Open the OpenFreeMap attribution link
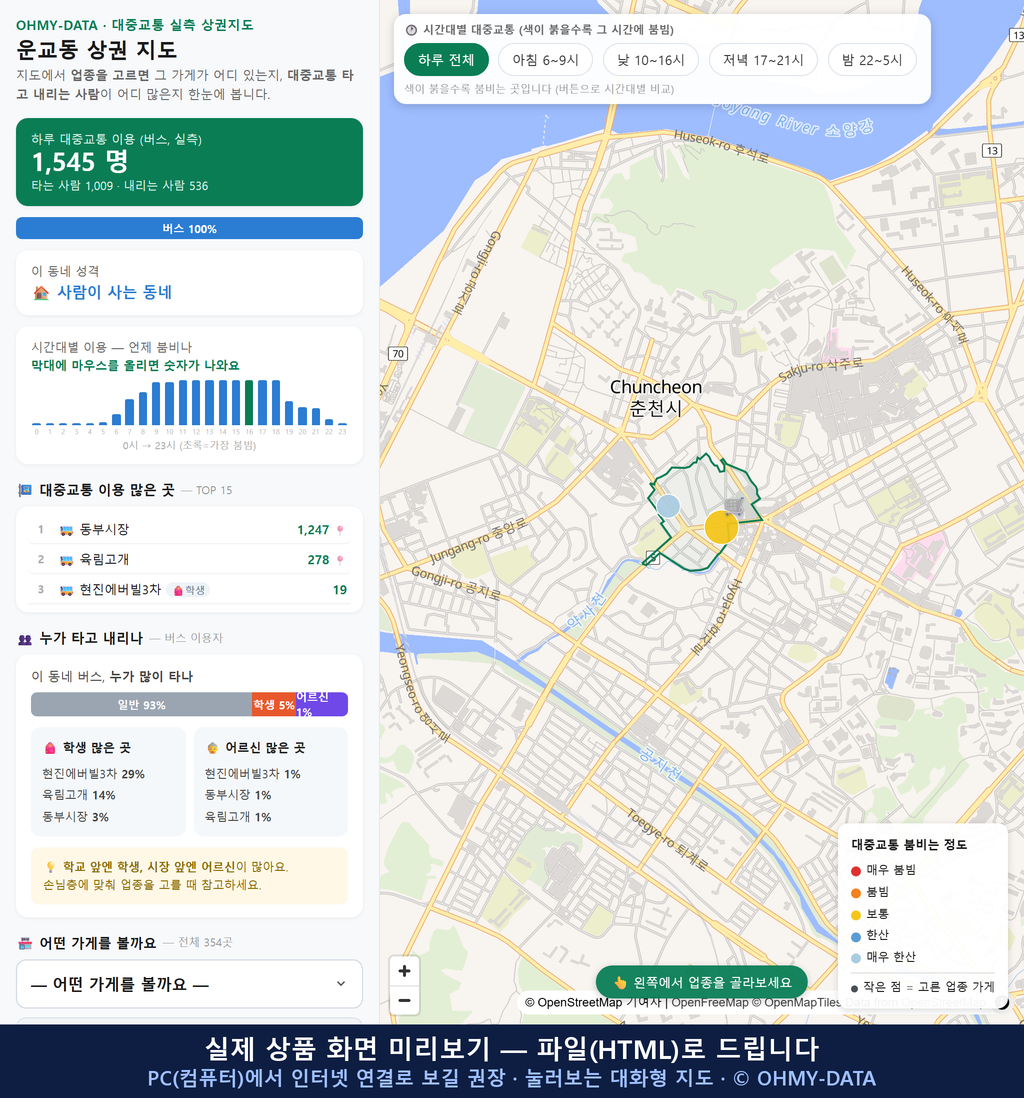1024x1098 pixels. (x=710, y=1003)
